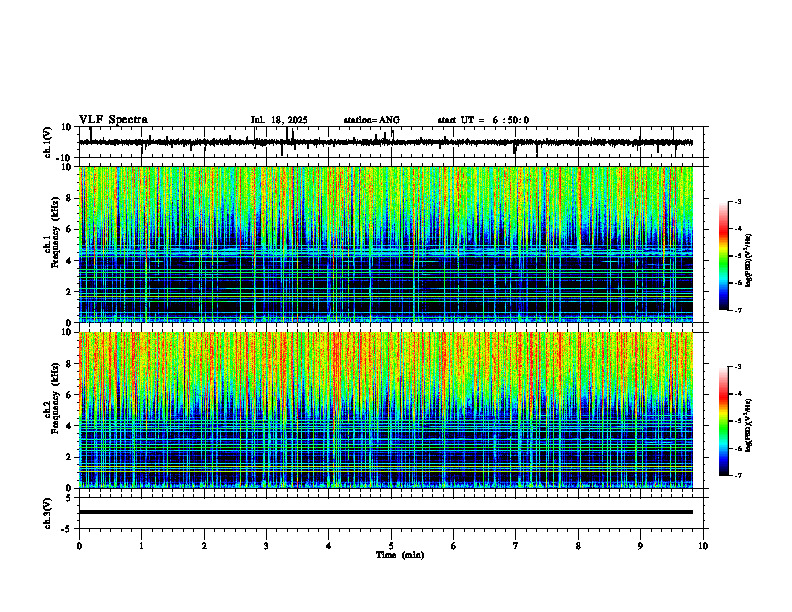Click the ch.1 spectrogram colorbar gradient
Screen dimensions: 792x612
coord(723,256)
